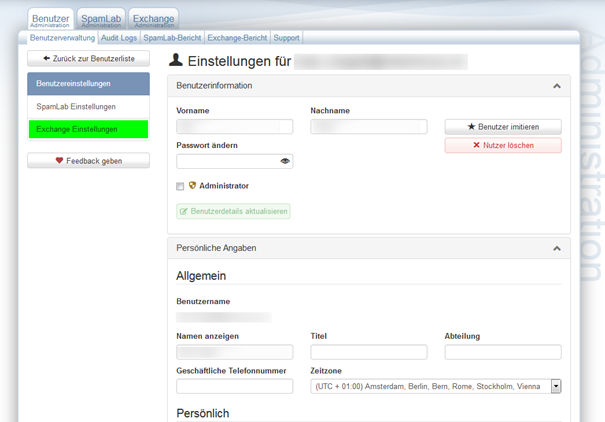This screenshot has width=605, height=422.
Task: Select SpamLab Einstellungen in sidebar
Action: pyautogui.click(x=88, y=106)
